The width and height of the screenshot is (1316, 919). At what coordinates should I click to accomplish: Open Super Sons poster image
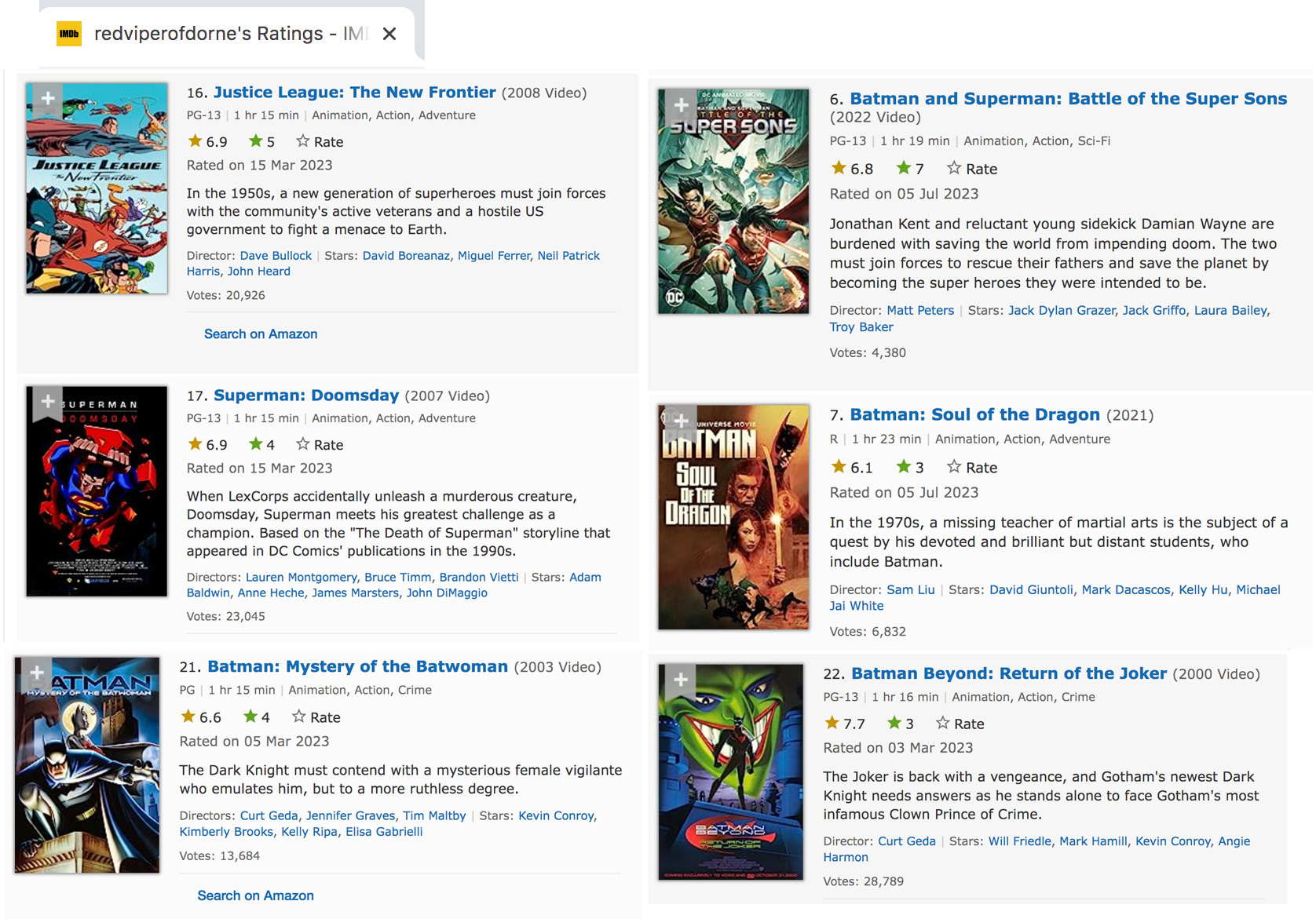[x=733, y=202]
